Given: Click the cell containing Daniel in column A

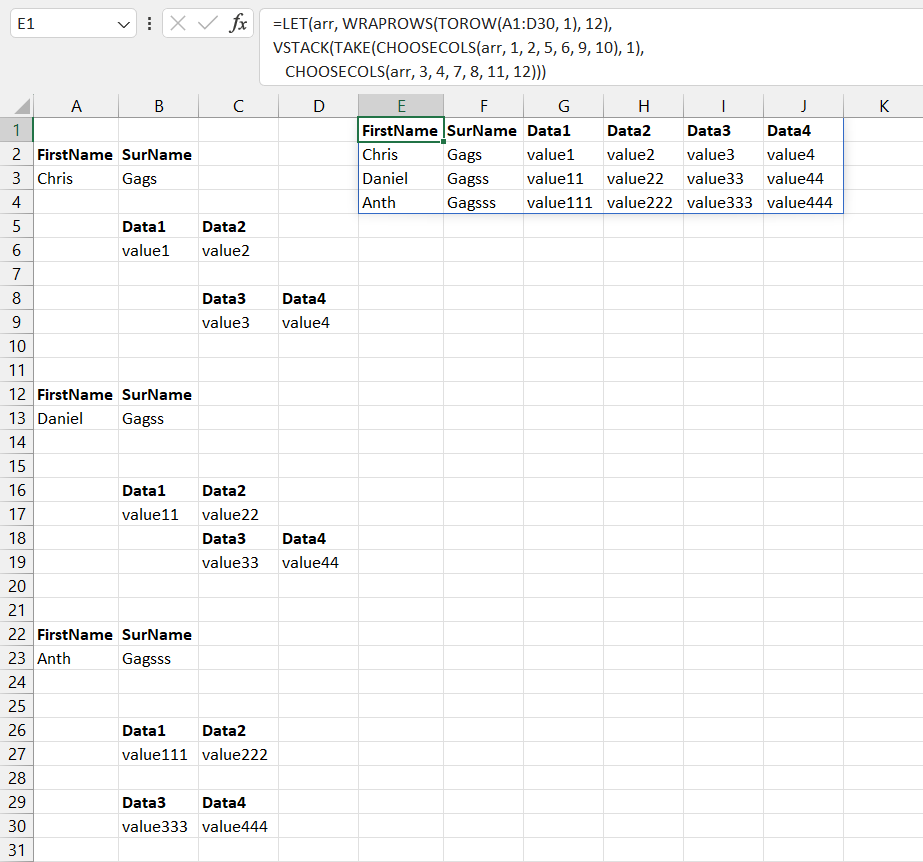Looking at the screenshot, I should [x=75, y=418].
